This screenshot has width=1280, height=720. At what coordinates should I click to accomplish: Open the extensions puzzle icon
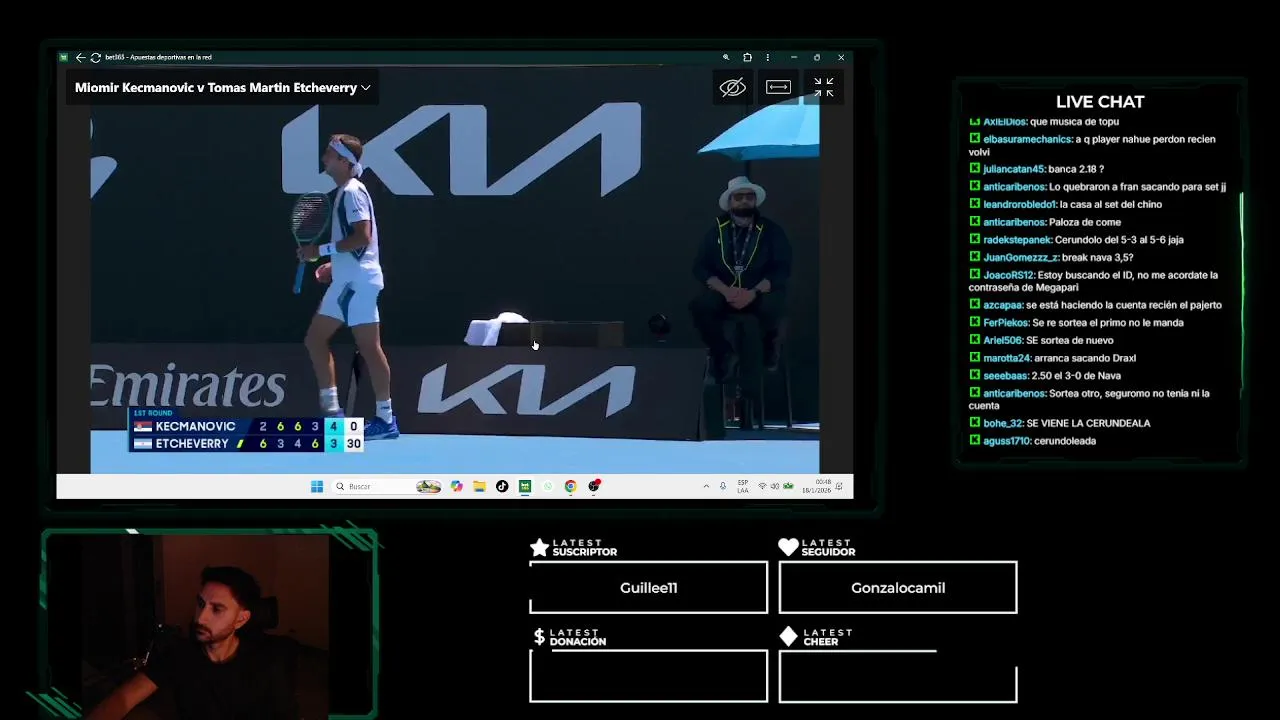click(x=747, y=57)
